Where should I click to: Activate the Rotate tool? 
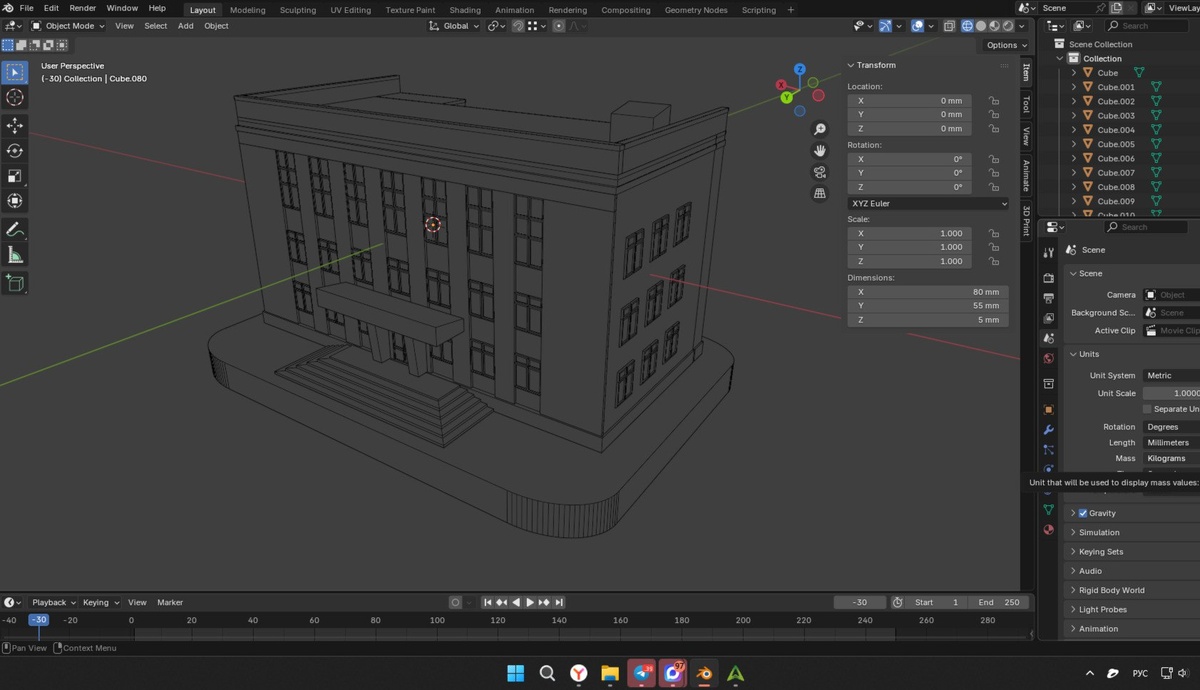15,151
